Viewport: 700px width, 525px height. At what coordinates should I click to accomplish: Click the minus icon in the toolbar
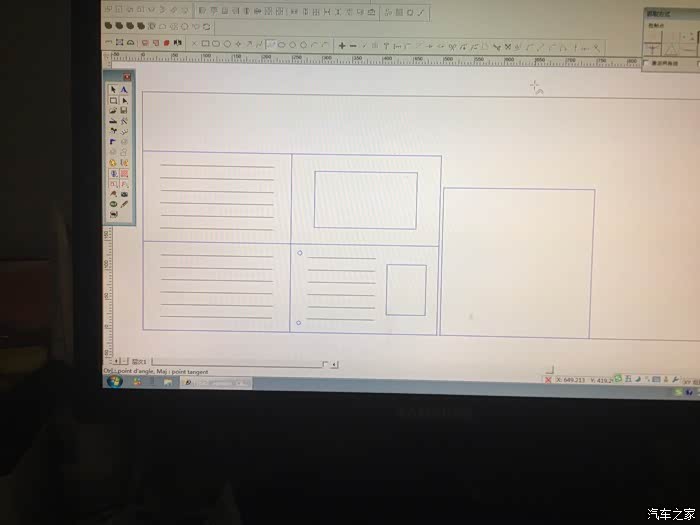(x=353, y=46)
